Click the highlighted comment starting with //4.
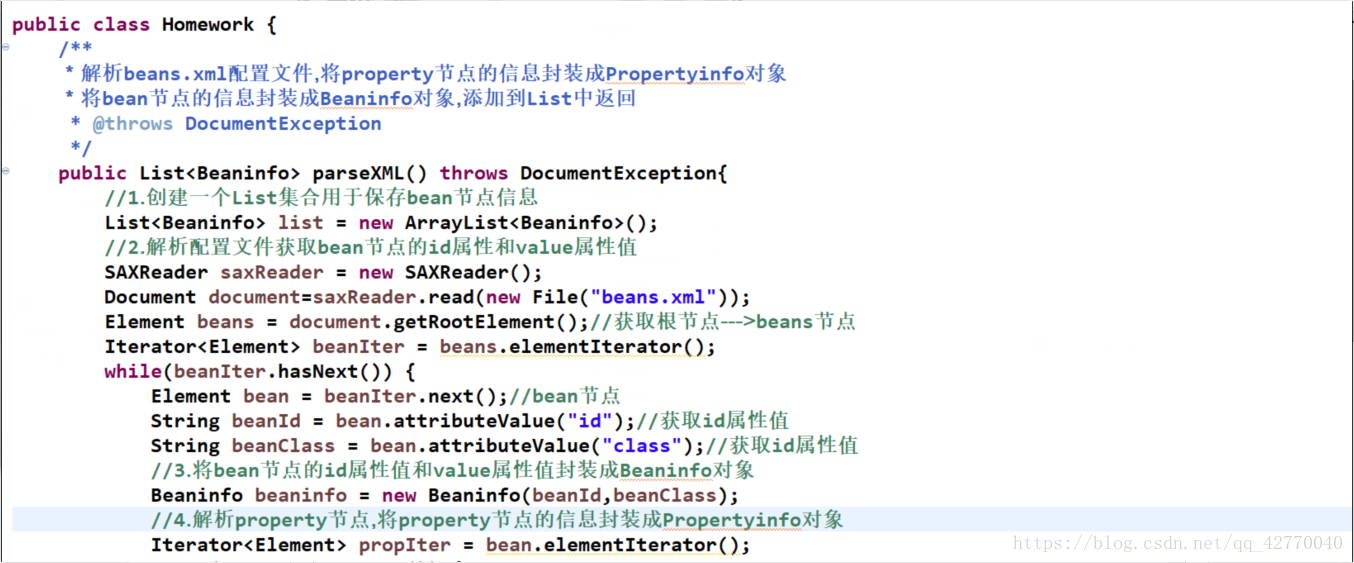This screenshot has width=1354, height=563. point(497,520)
